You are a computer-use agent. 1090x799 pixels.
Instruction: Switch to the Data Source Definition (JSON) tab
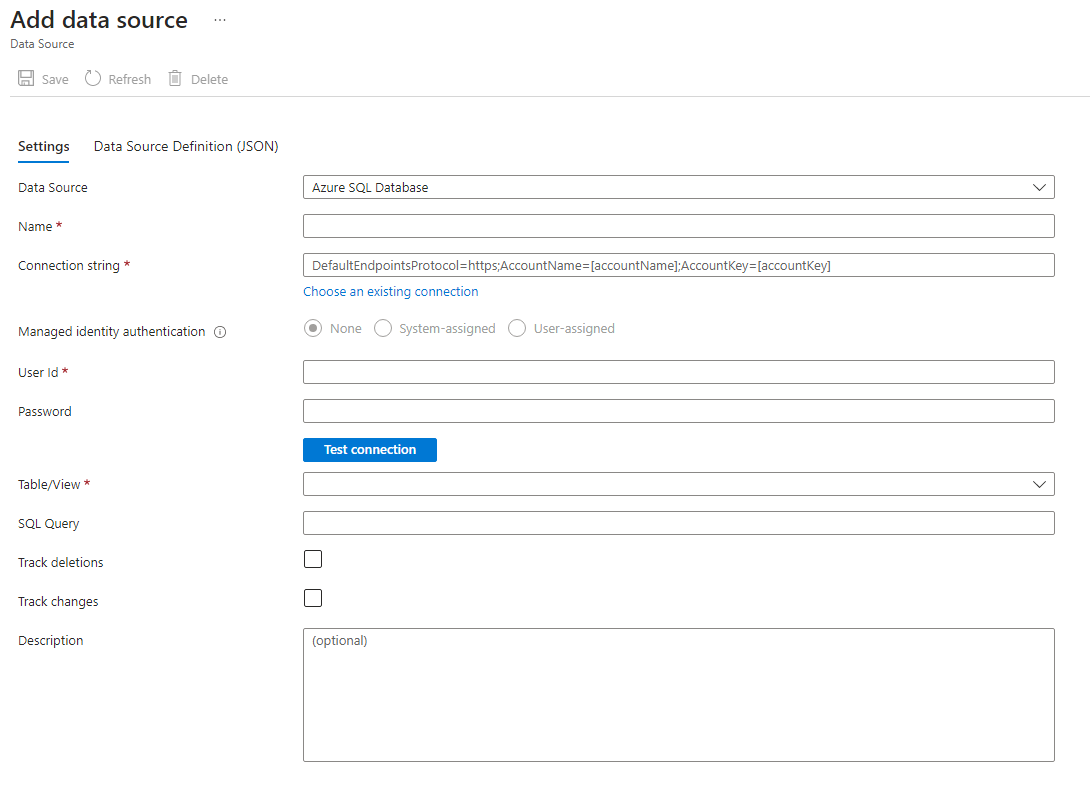point(184,146)
